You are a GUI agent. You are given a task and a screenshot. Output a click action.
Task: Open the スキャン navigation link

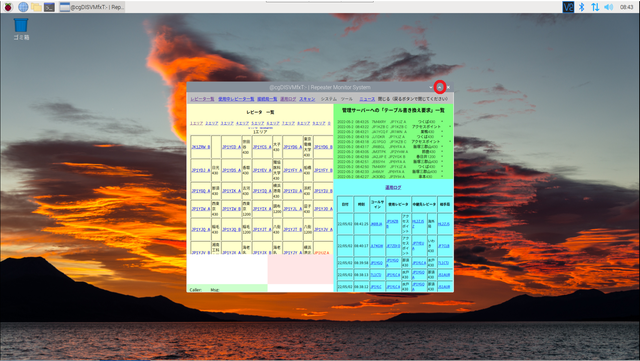pos(307,99)
